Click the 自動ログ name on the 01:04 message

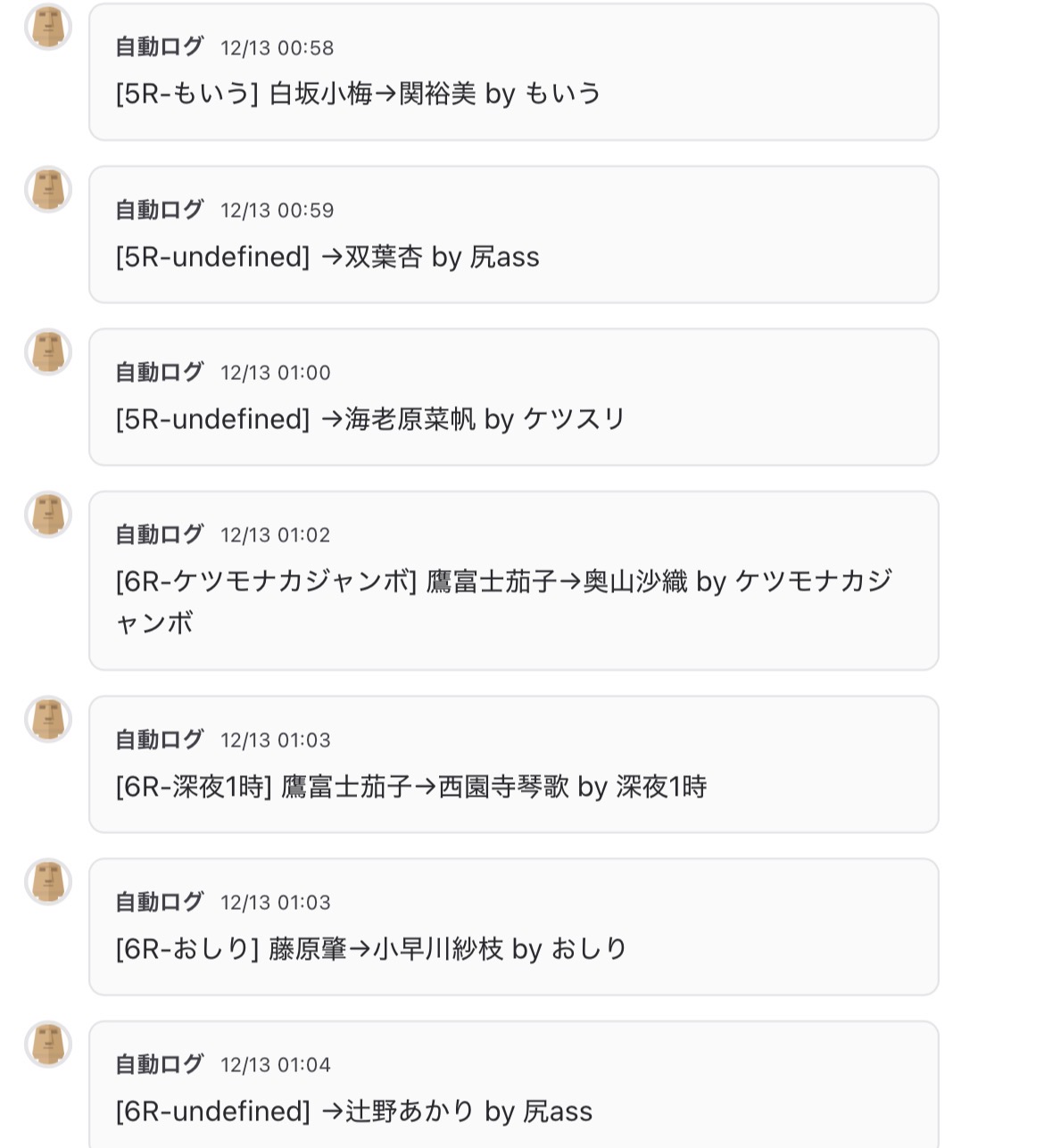click(160, 1064)
